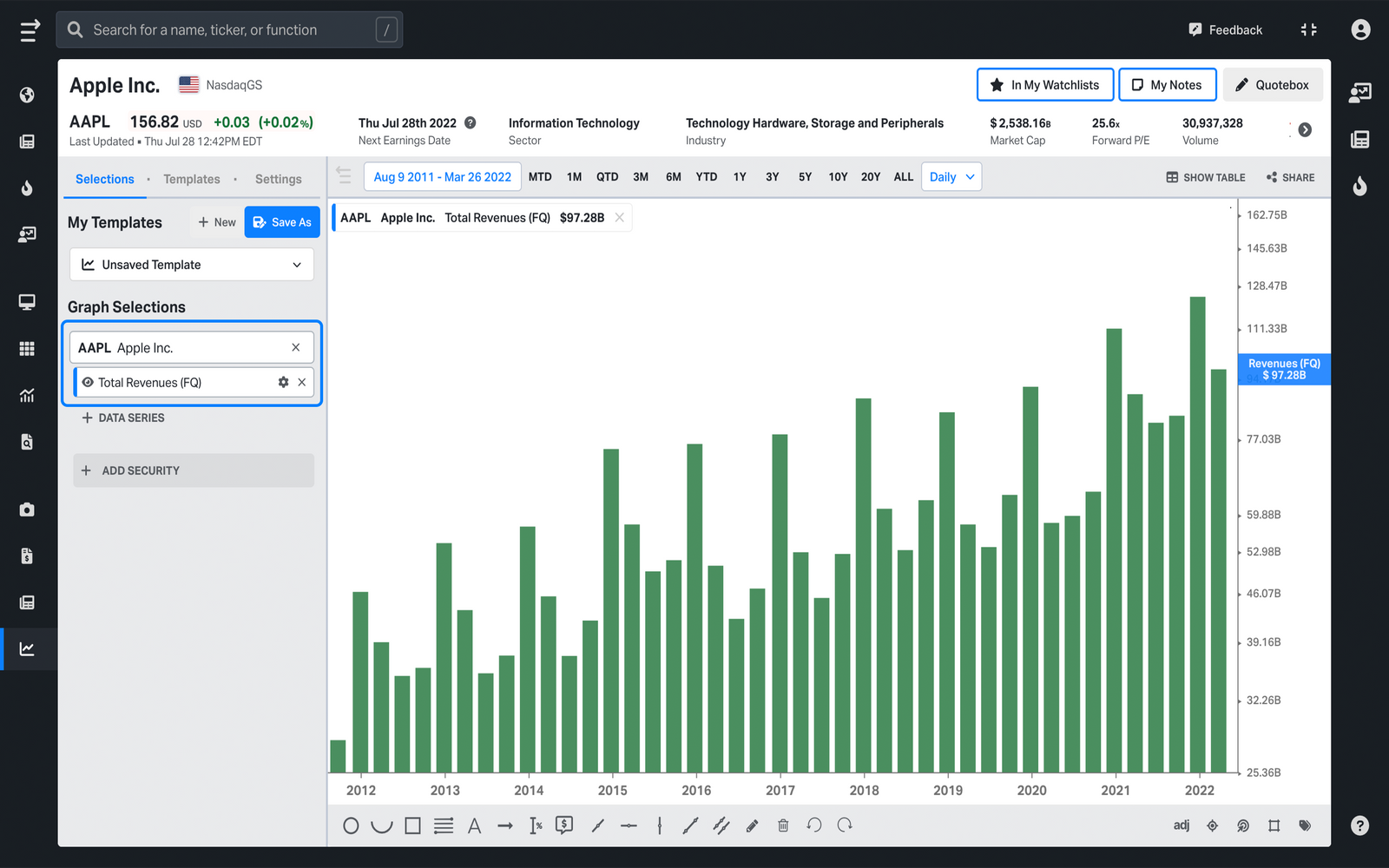The image size is (1389, 868).
Task: Select the 1M time range
Action: (x=575, y=177)
